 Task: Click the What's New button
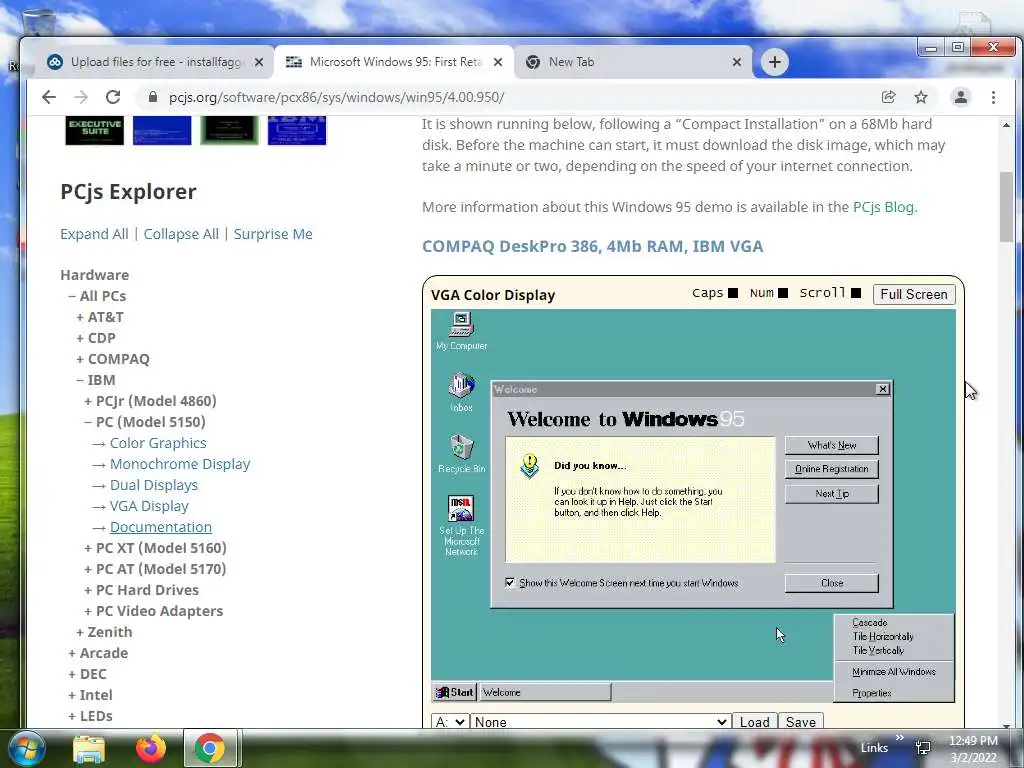831,445
